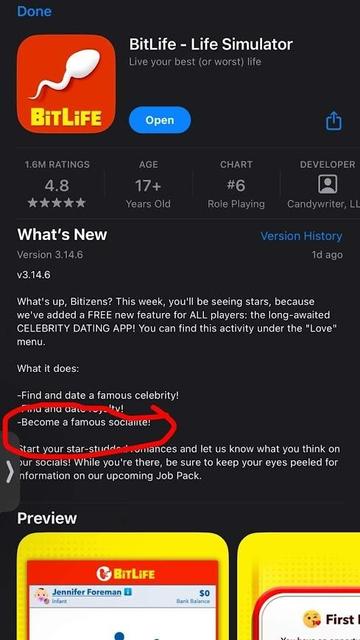Tap the $0 bank balance in preview
Viewport: 360px width, 640px height.
click(204, 592)
